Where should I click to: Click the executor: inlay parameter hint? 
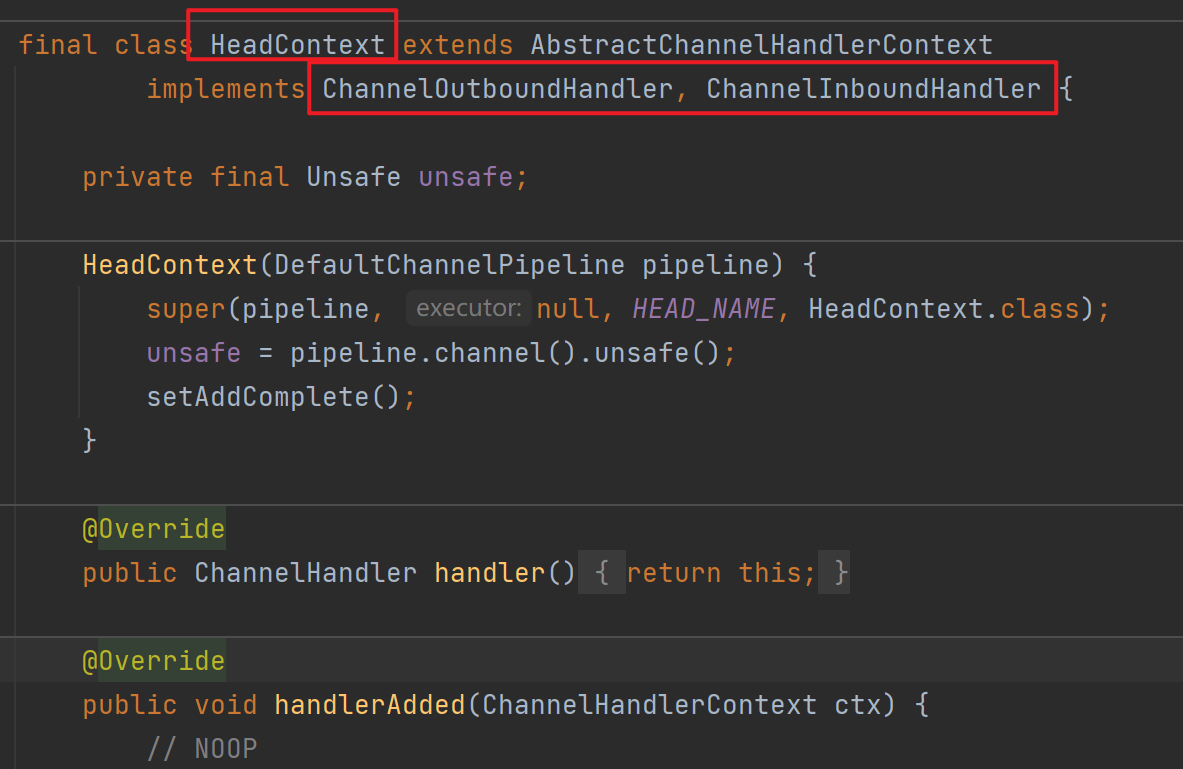[x=468, y=309]
